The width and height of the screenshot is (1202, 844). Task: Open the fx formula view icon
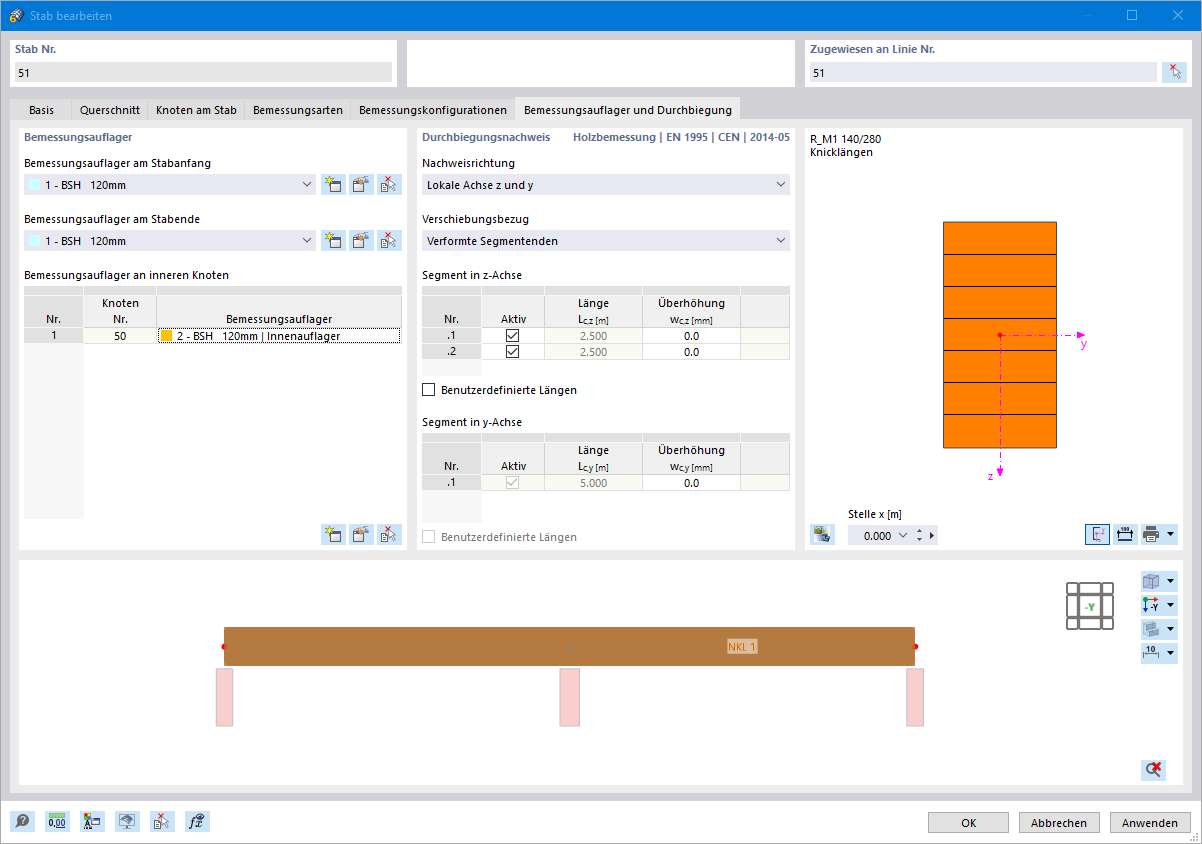pos(197,822)
